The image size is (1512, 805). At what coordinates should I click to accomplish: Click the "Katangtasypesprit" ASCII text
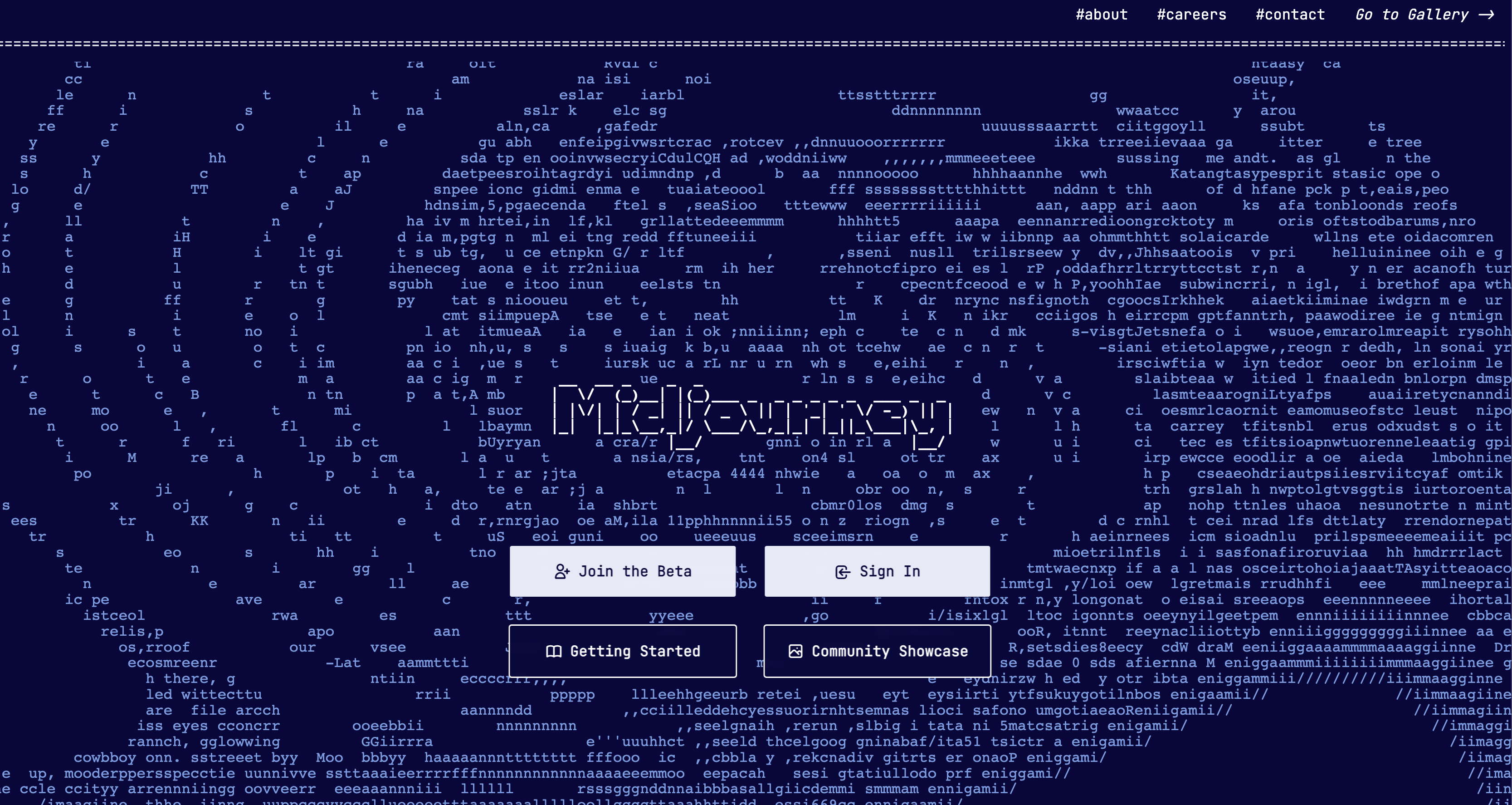coord(1247,174)
